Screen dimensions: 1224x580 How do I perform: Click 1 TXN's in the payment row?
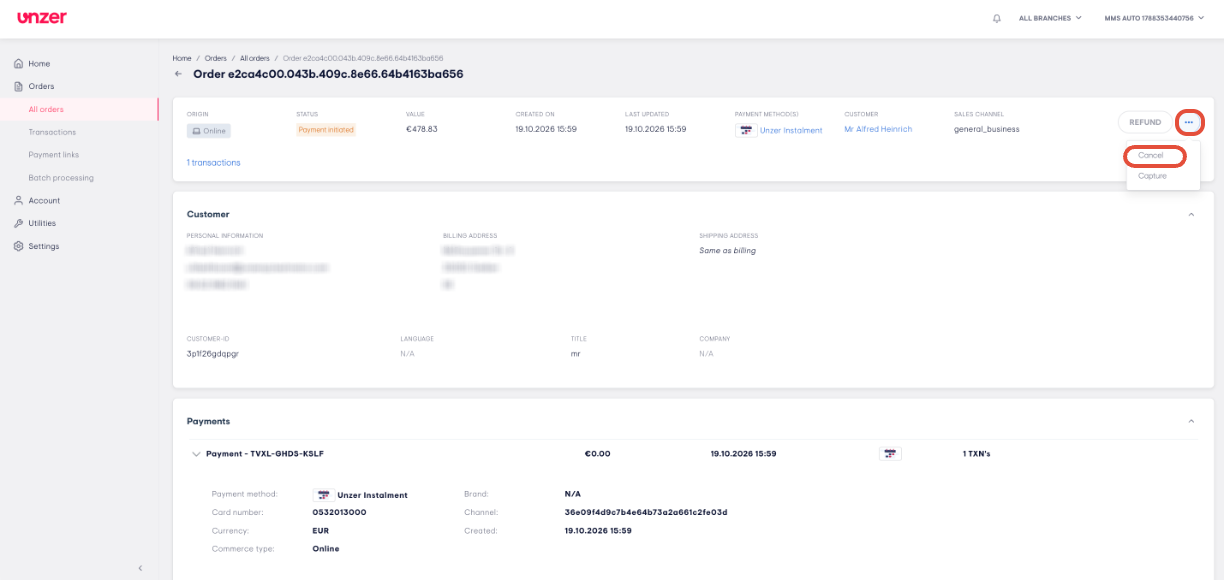976,454
